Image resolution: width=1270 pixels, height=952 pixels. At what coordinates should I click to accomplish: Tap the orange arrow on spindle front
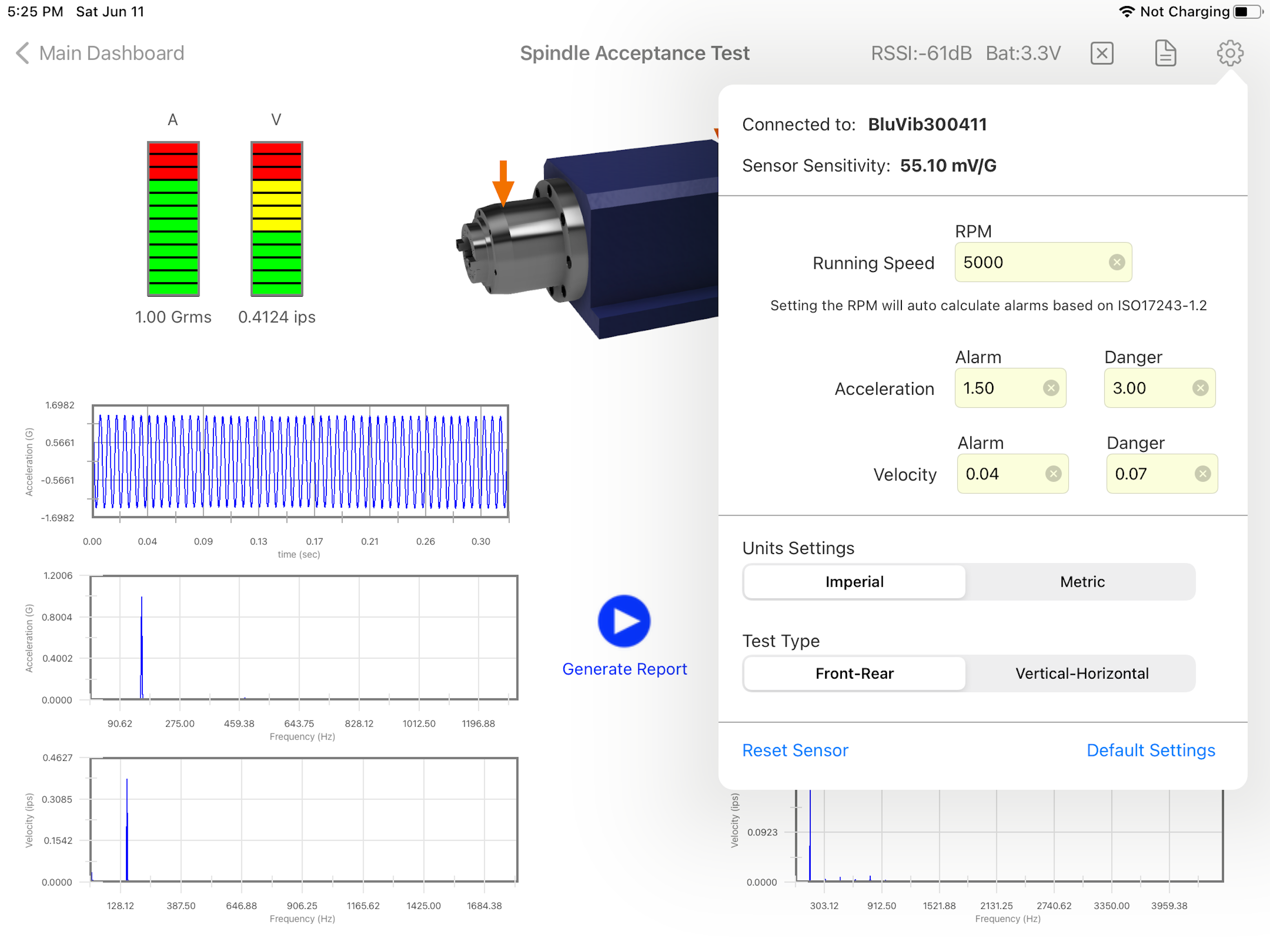[x=503, y=183]
